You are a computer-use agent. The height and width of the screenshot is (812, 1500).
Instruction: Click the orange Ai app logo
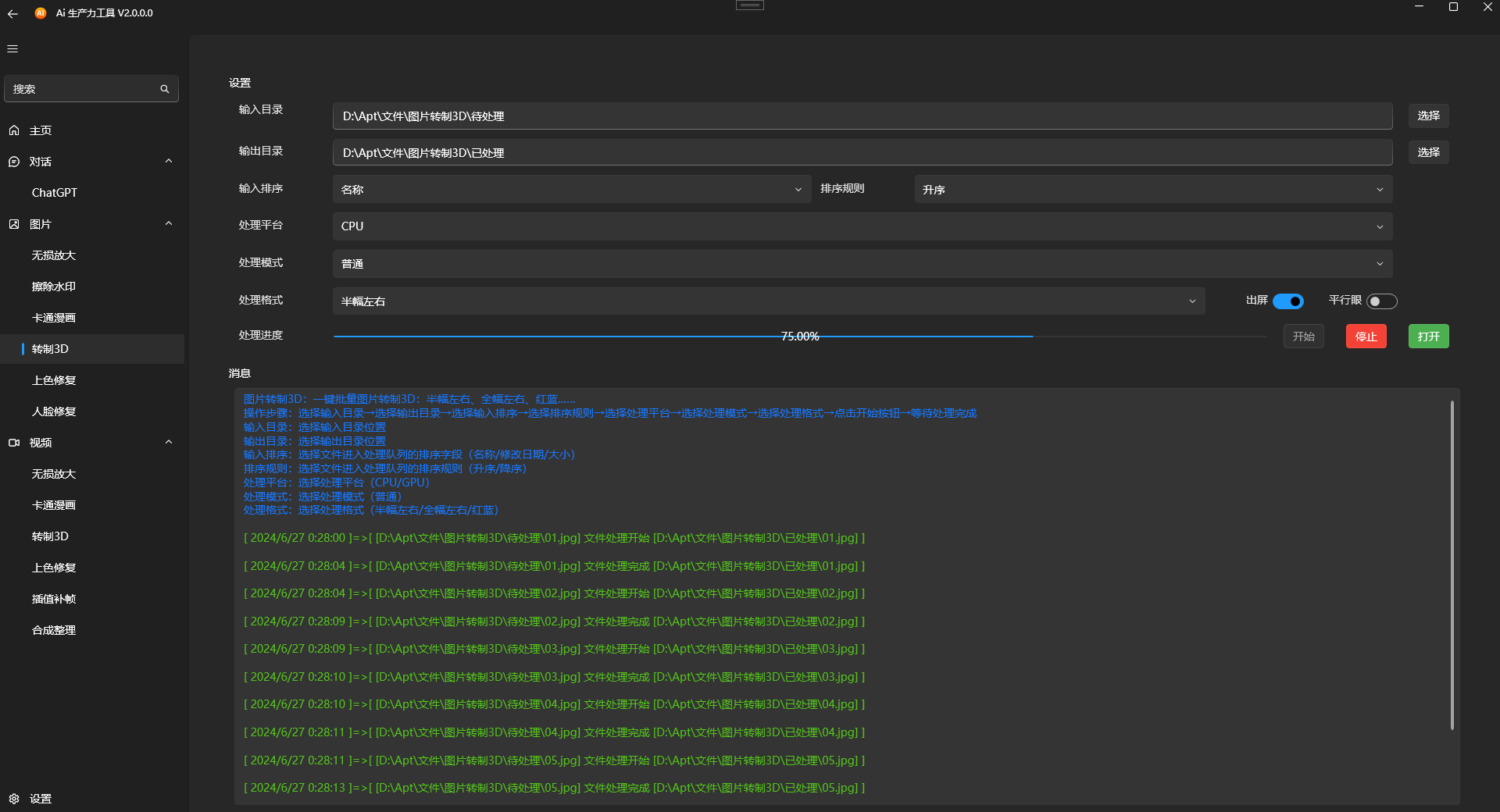(x=41, y=12)
